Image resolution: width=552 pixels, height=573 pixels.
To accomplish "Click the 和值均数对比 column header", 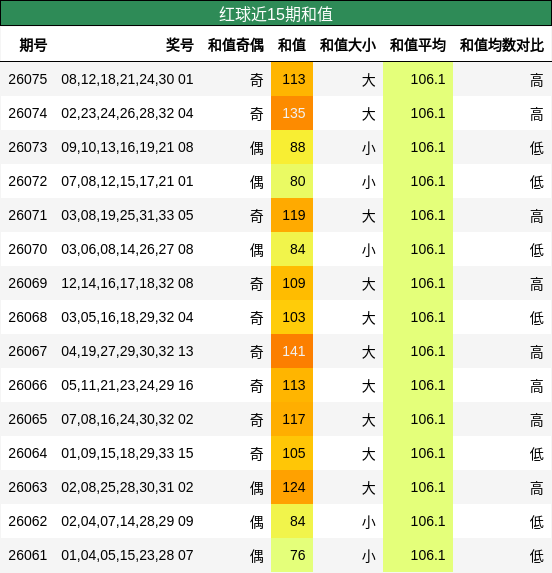I will (502, 45).
